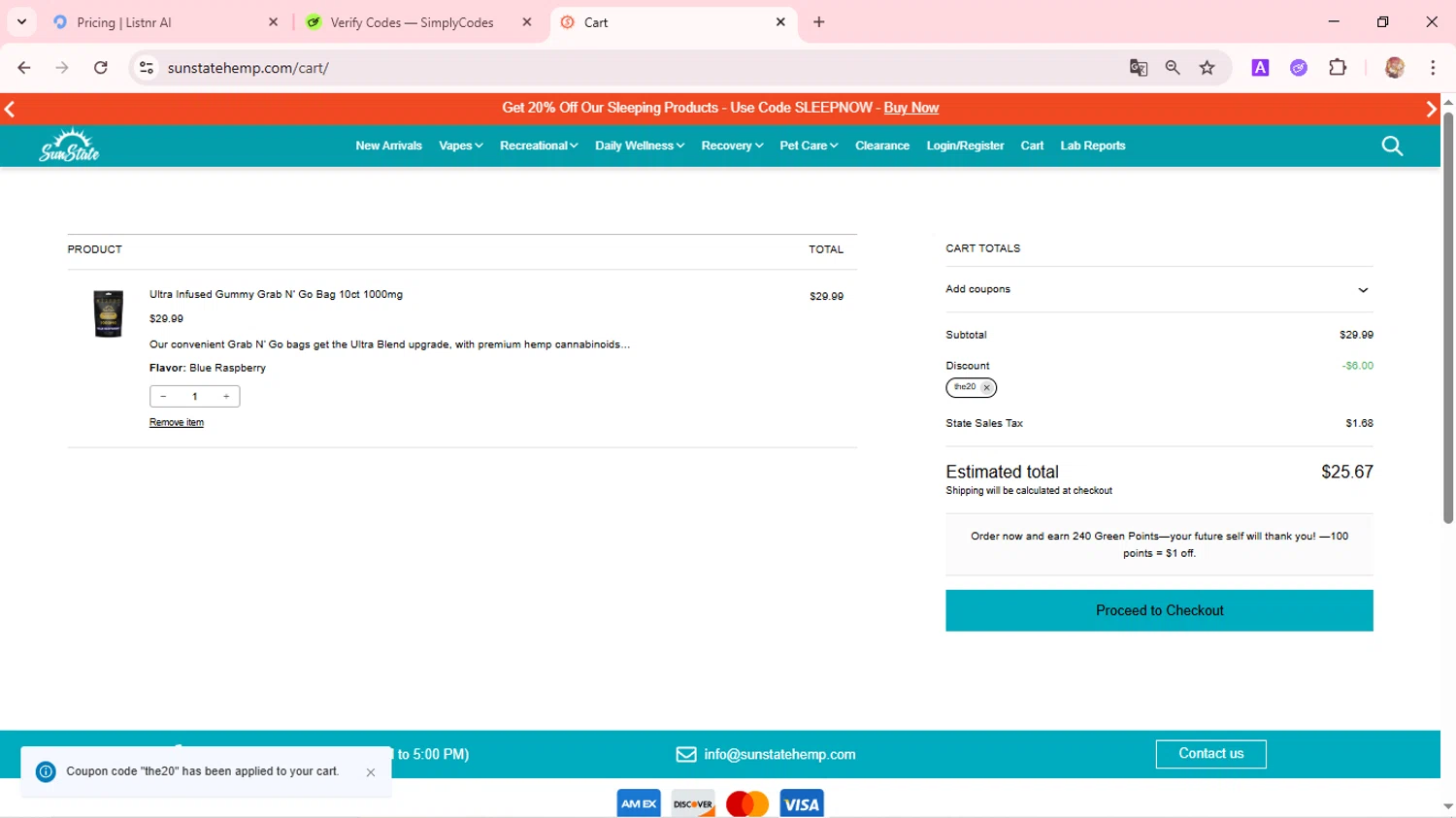Bookmark this page with star icon
This screenshot has width=1456, height=818.
[x=1207, y=68]
